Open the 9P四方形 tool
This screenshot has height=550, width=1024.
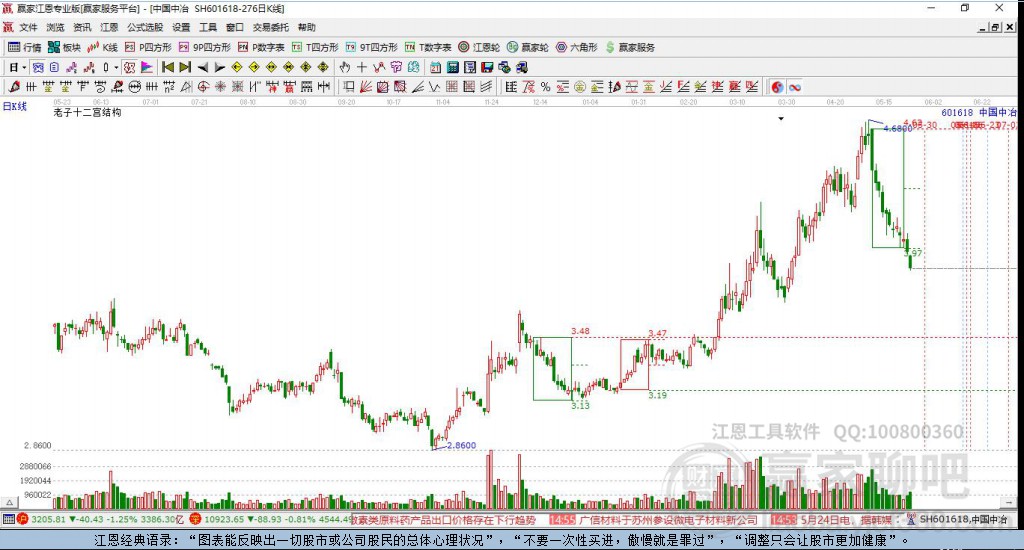pos(204,48)
